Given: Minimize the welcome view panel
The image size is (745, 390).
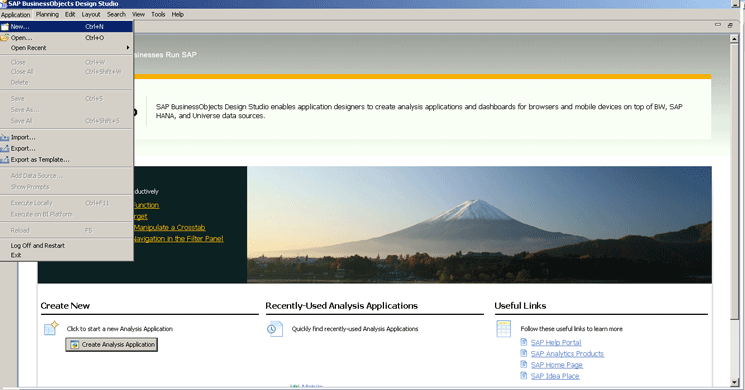Looking at the screenshot, I should 718,25.
